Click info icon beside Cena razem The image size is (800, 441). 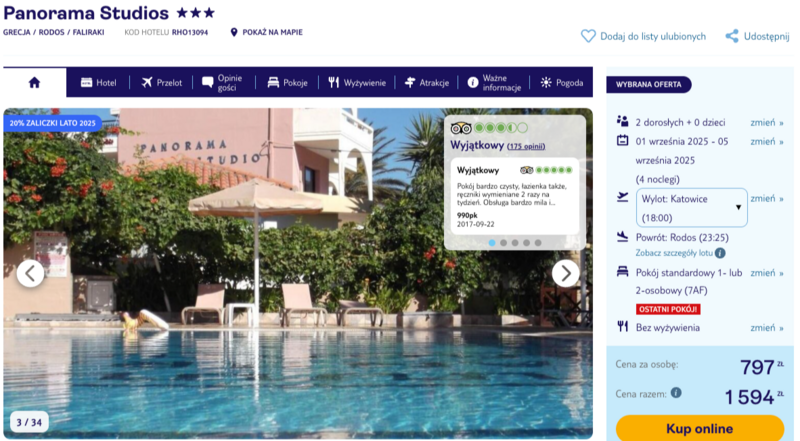click(676, 393)
